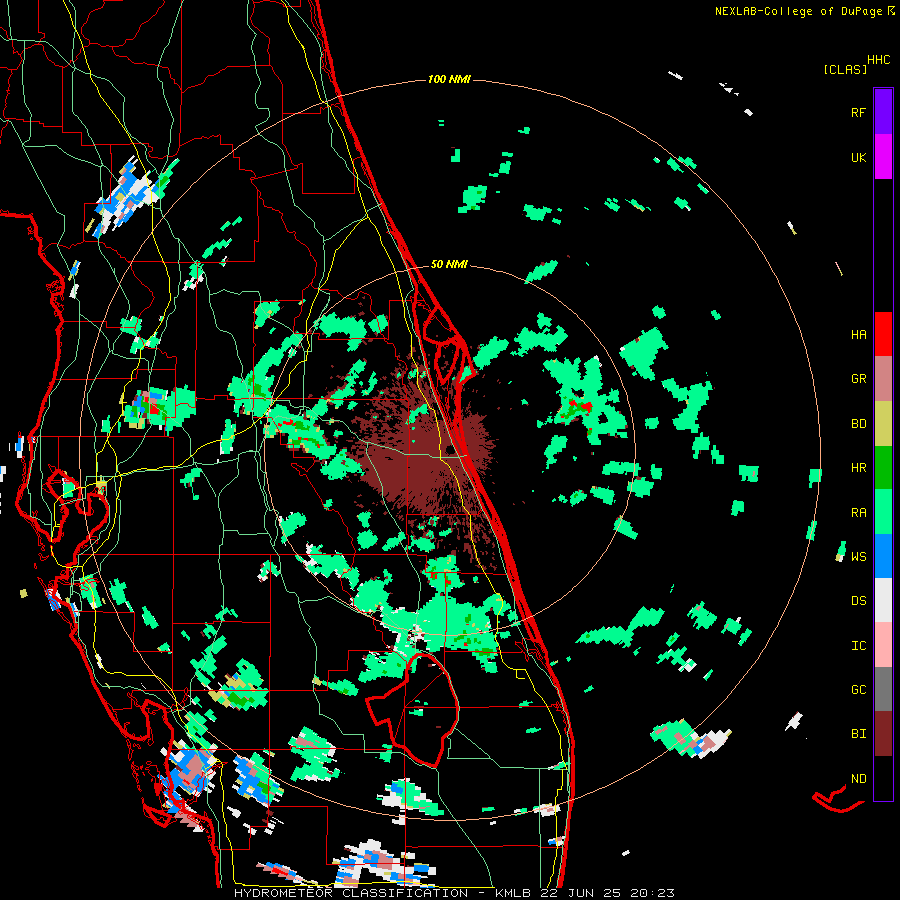Click the HHC product label
Image resolution: width=900 pixels, height=900 pixels.
(x=878, y=60)
